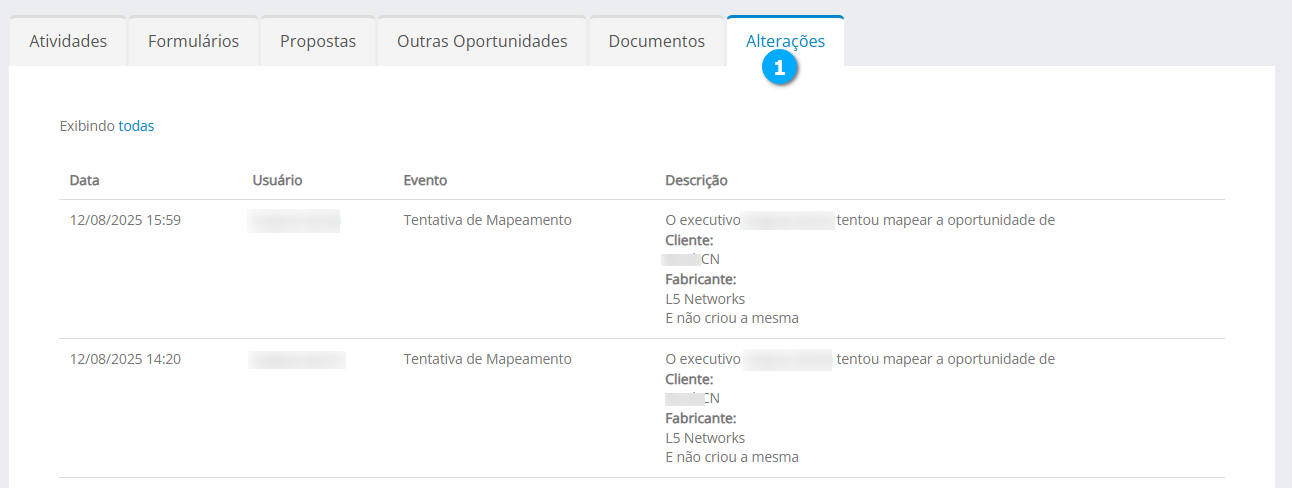Click the blurred user in 15:59 row
This screenshot has width=1292, height=488.
(294, 221)
